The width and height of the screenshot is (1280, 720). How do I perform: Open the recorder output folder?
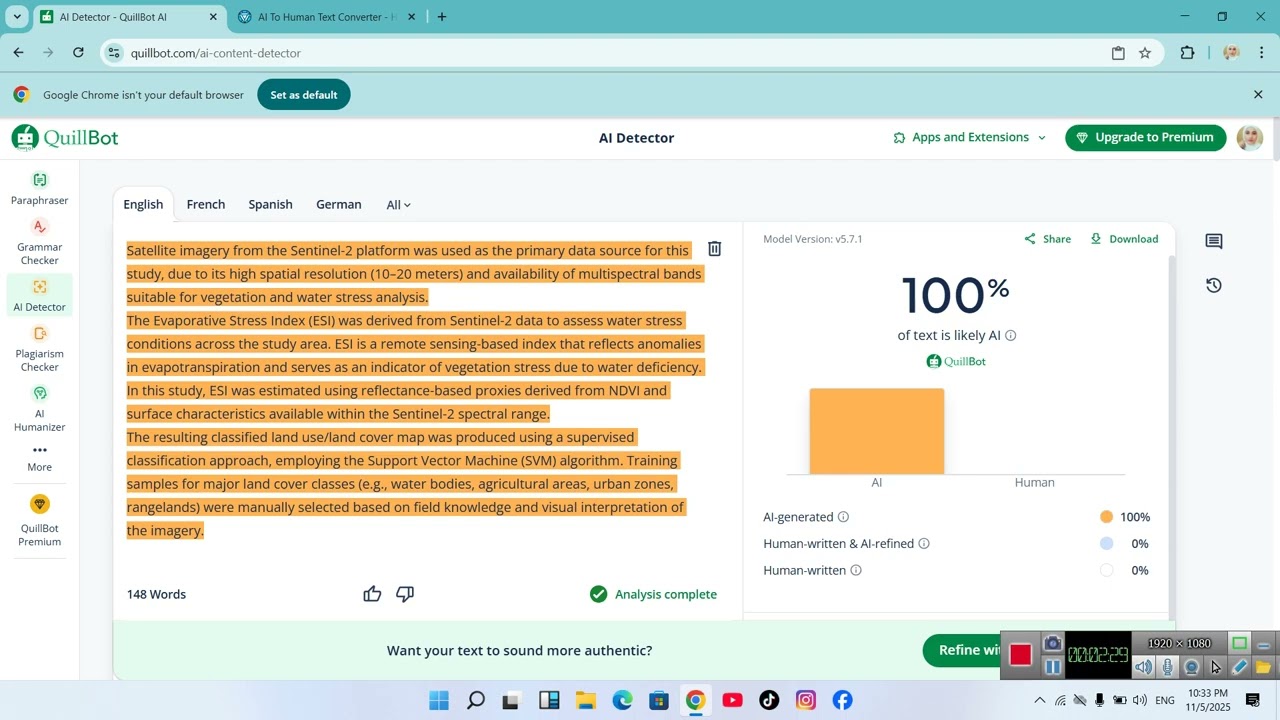point(1263,667)
